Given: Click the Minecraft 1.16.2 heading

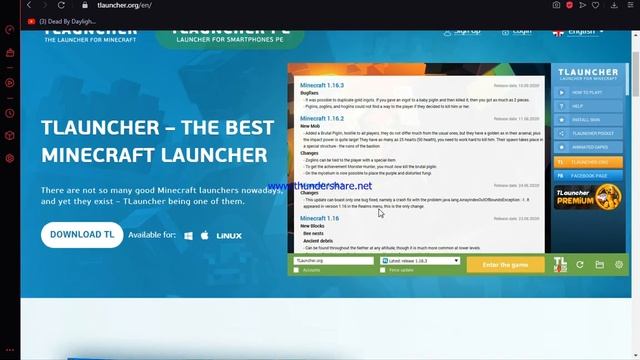Looking at the screenshot, I should click(322, 118).
